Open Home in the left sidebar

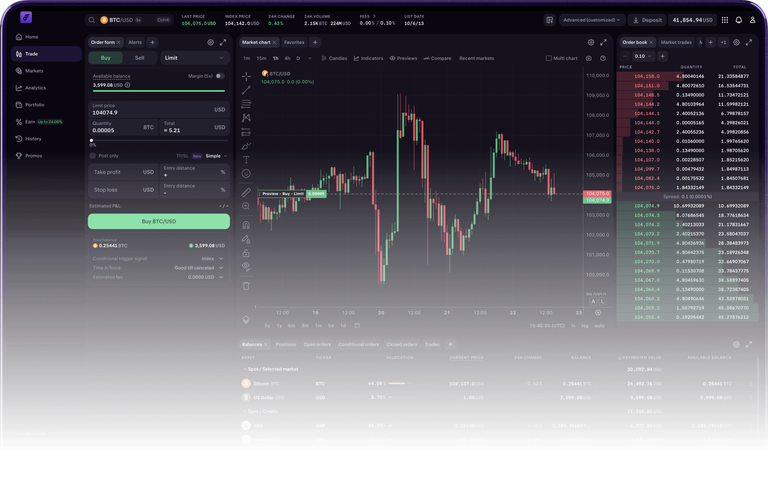(27, 37)
